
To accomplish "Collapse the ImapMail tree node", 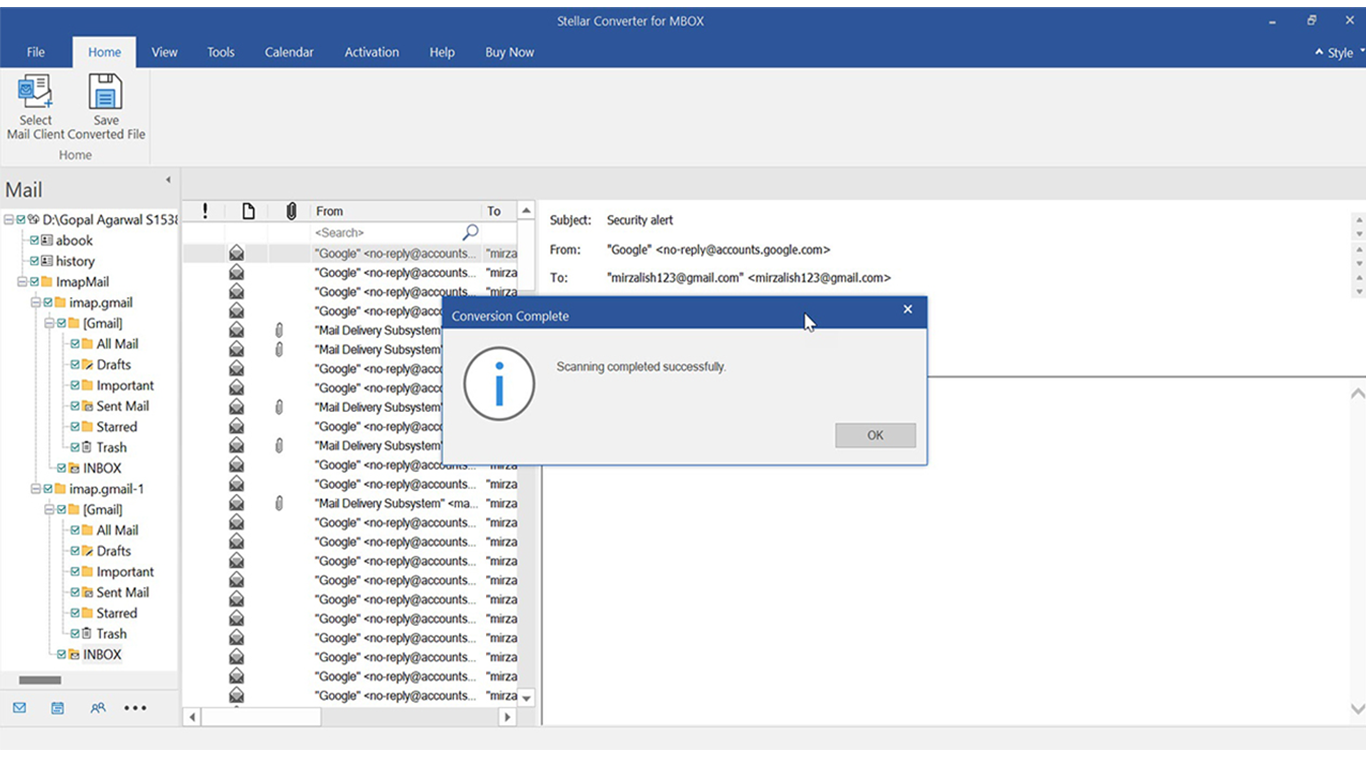I will 23,282.
